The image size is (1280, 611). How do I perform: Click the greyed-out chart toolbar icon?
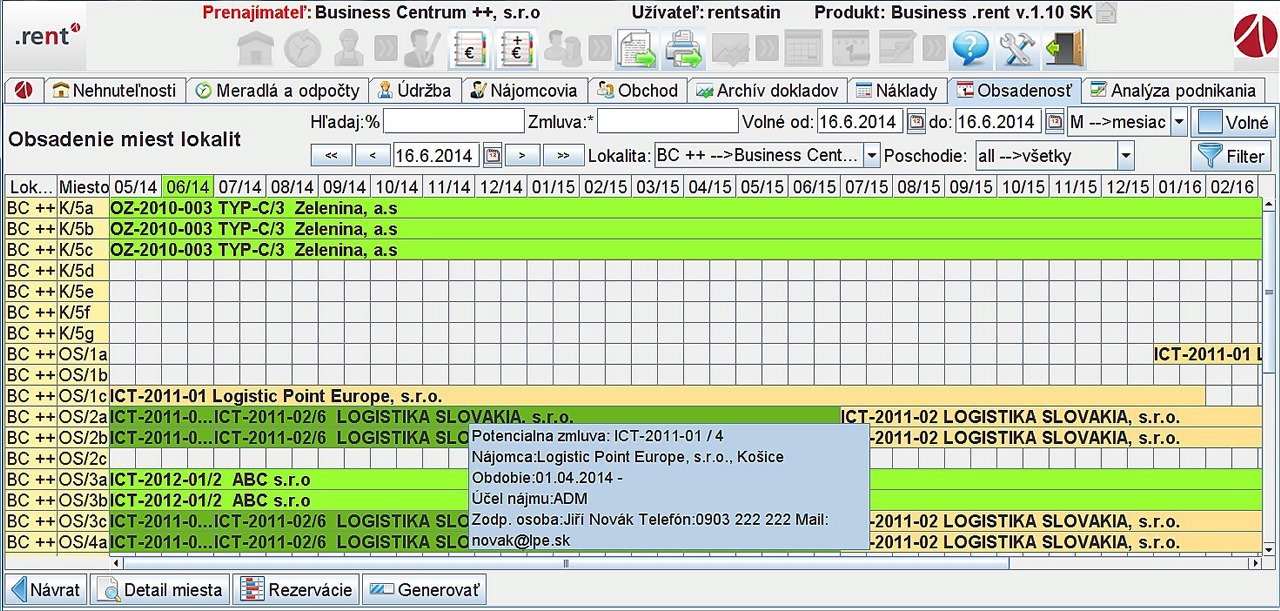(732, 48)
